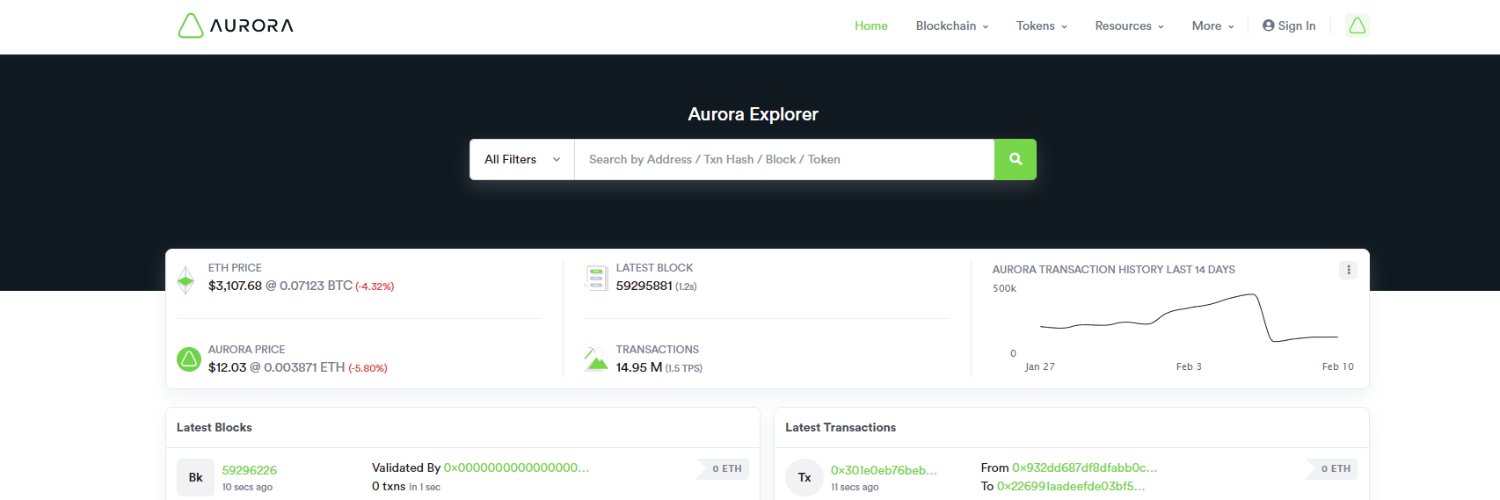Click the Aurora Explorer title

(x=753, y=114)
